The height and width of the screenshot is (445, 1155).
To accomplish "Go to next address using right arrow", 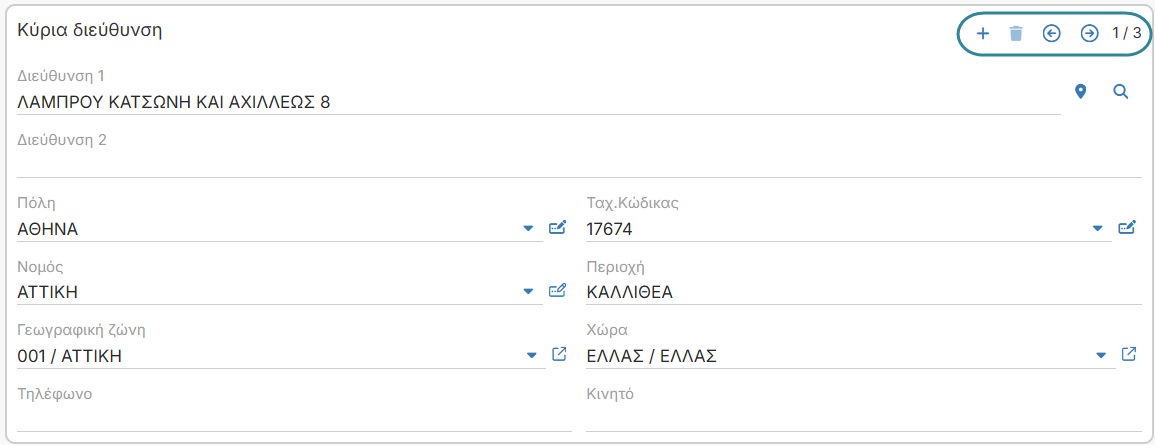I will point(1089,33).
